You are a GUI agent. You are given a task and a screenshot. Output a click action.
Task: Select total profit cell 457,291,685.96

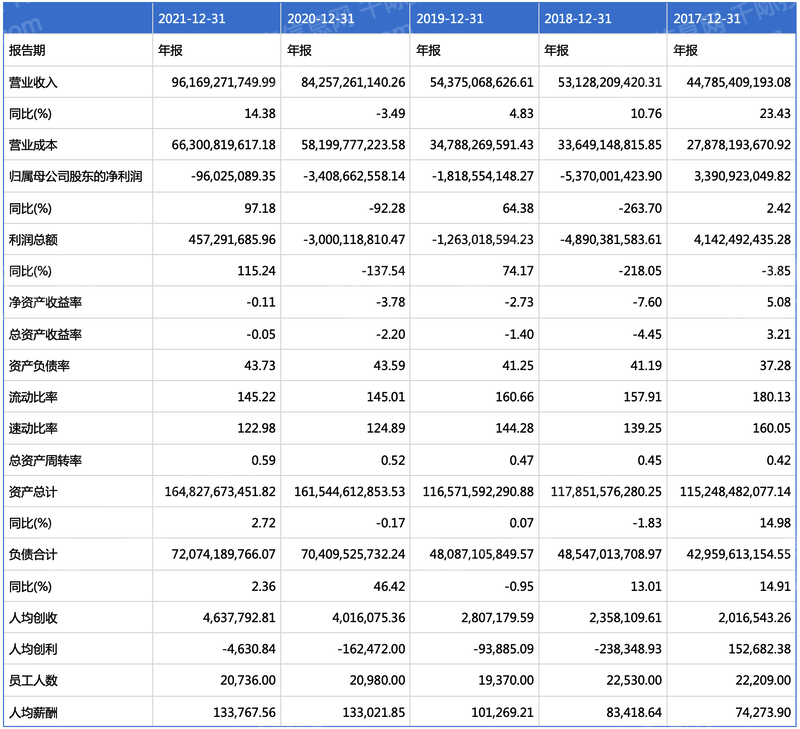(x=232, y=239)
